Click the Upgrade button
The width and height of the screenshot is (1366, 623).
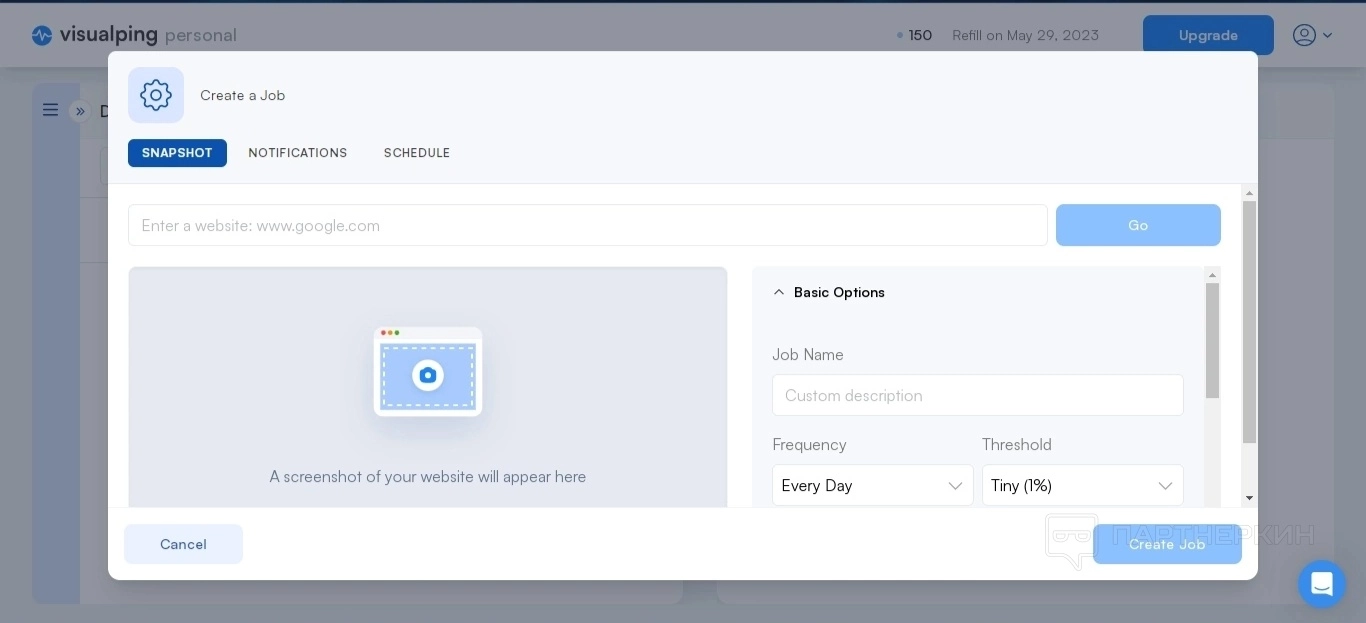1208,35
